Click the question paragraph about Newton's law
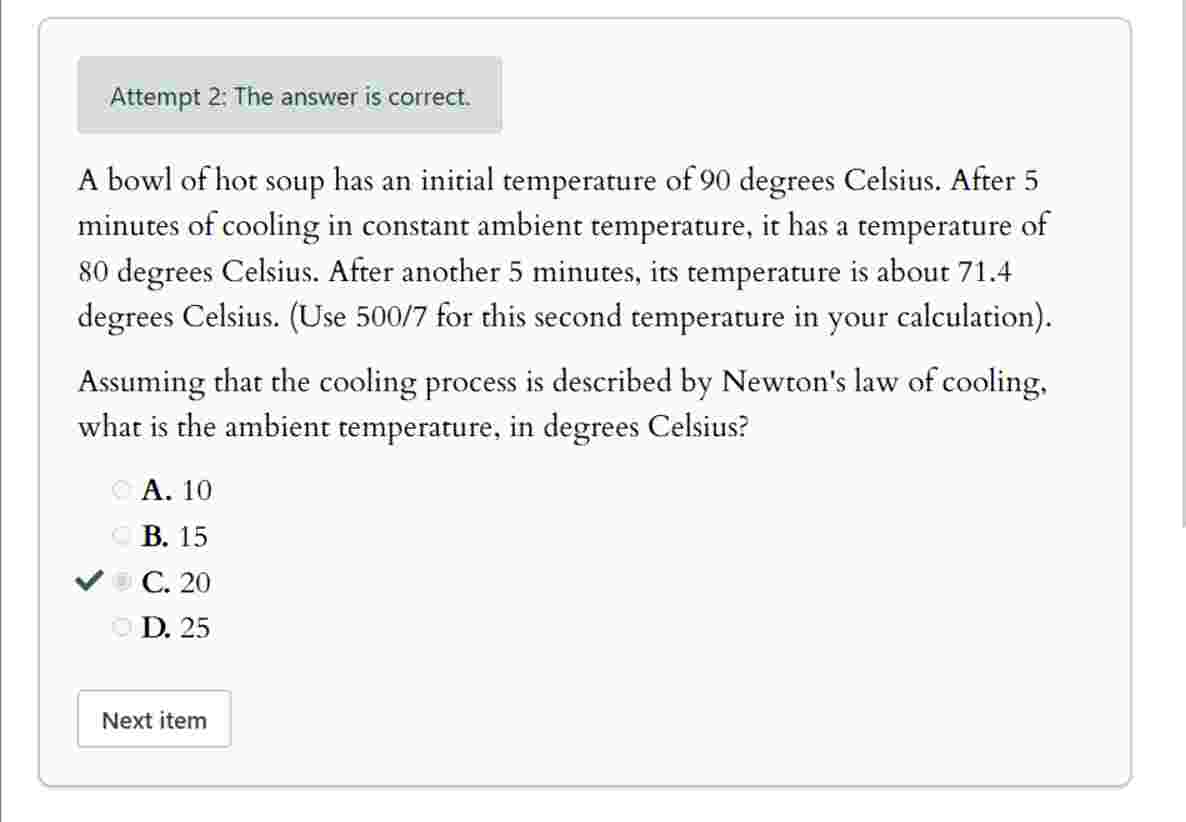 (560, 404)
